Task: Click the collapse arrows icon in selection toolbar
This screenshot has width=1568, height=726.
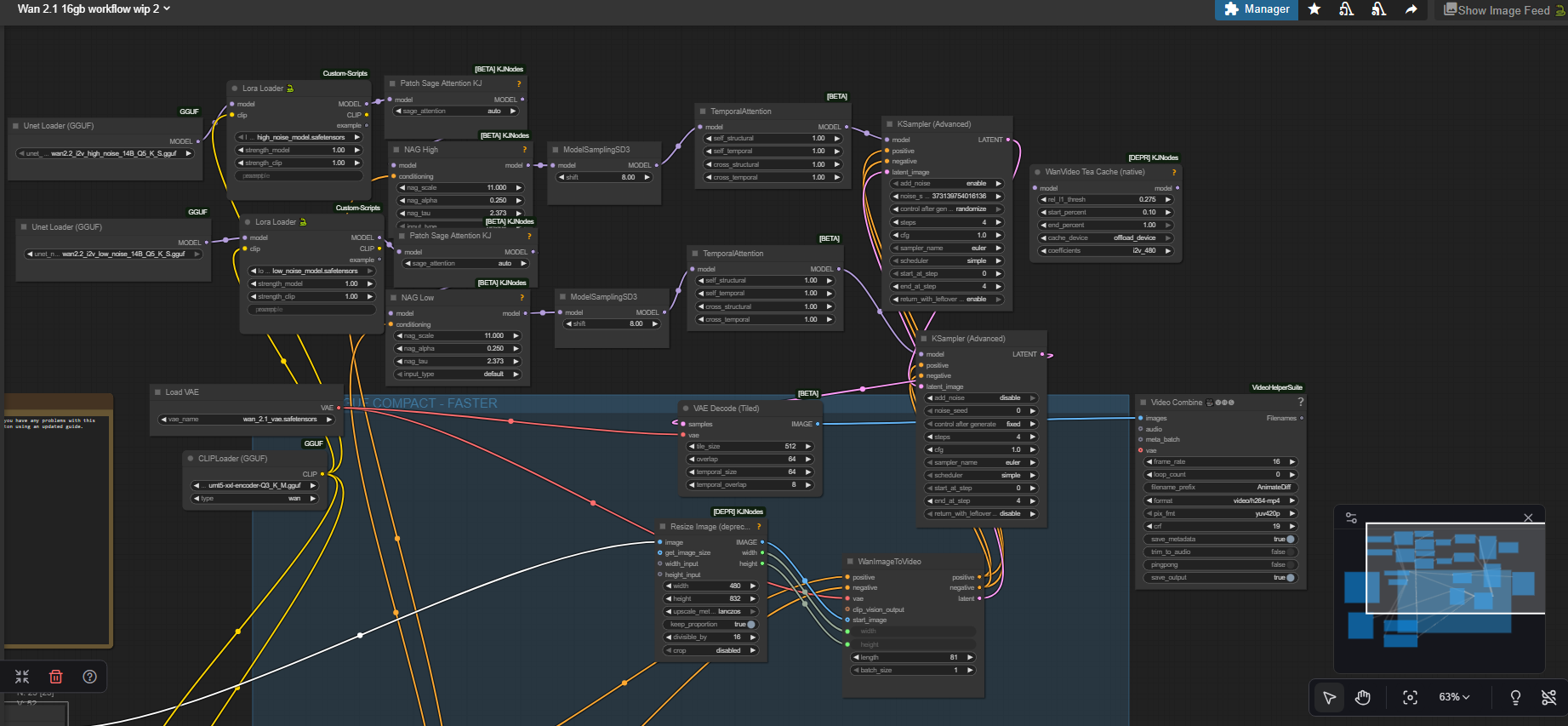Action: click(22, 677)
